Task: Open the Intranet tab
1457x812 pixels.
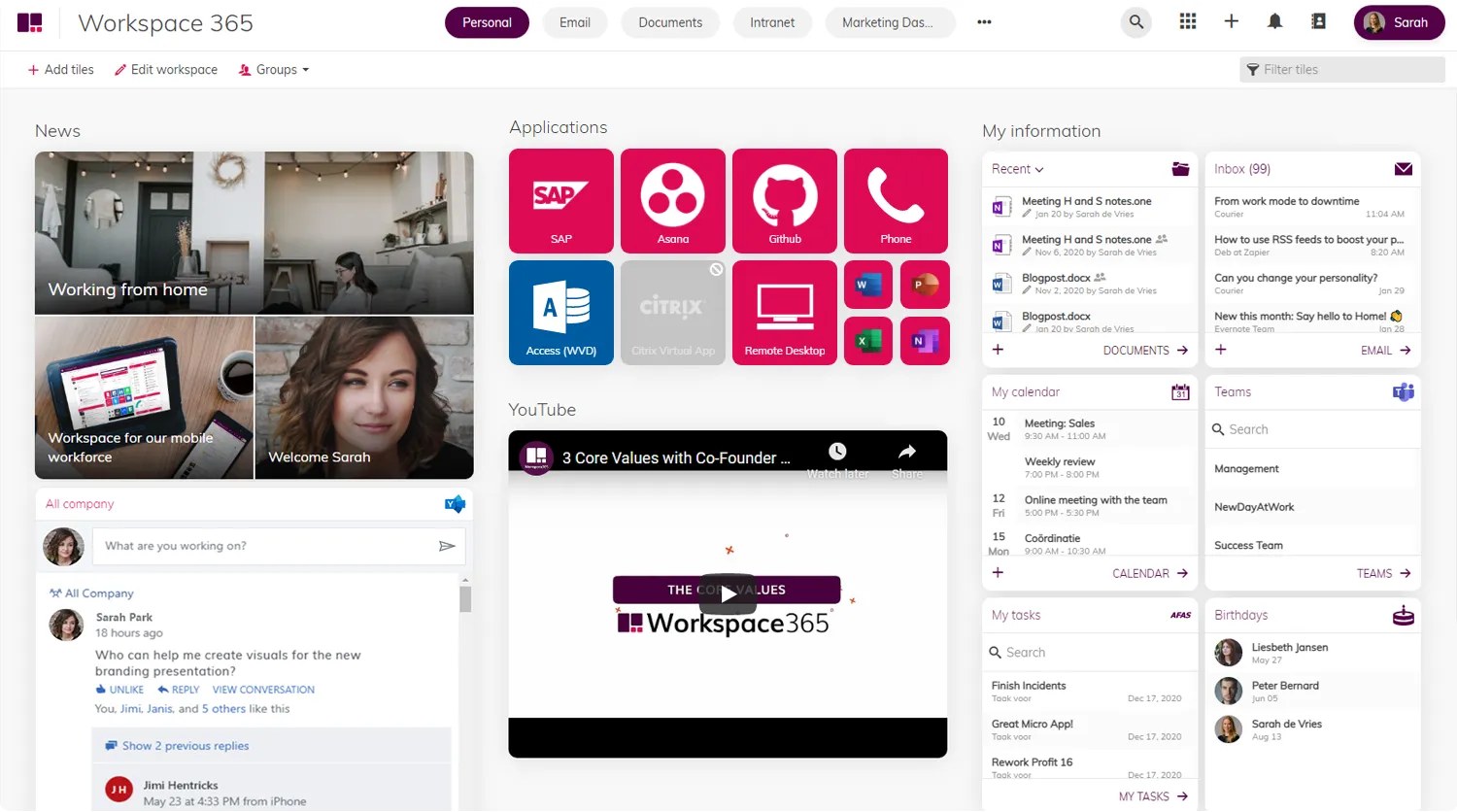Action: pos(772,22)
